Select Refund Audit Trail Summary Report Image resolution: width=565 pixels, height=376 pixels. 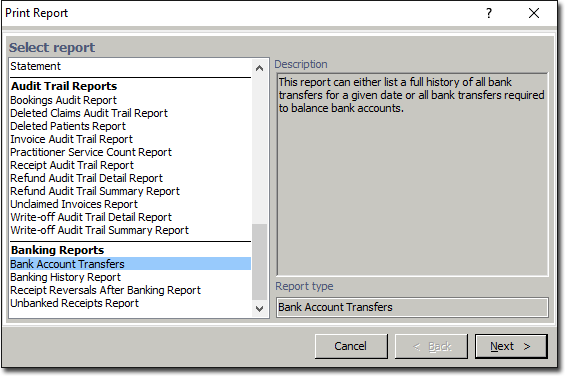click(x=130, y=191)
